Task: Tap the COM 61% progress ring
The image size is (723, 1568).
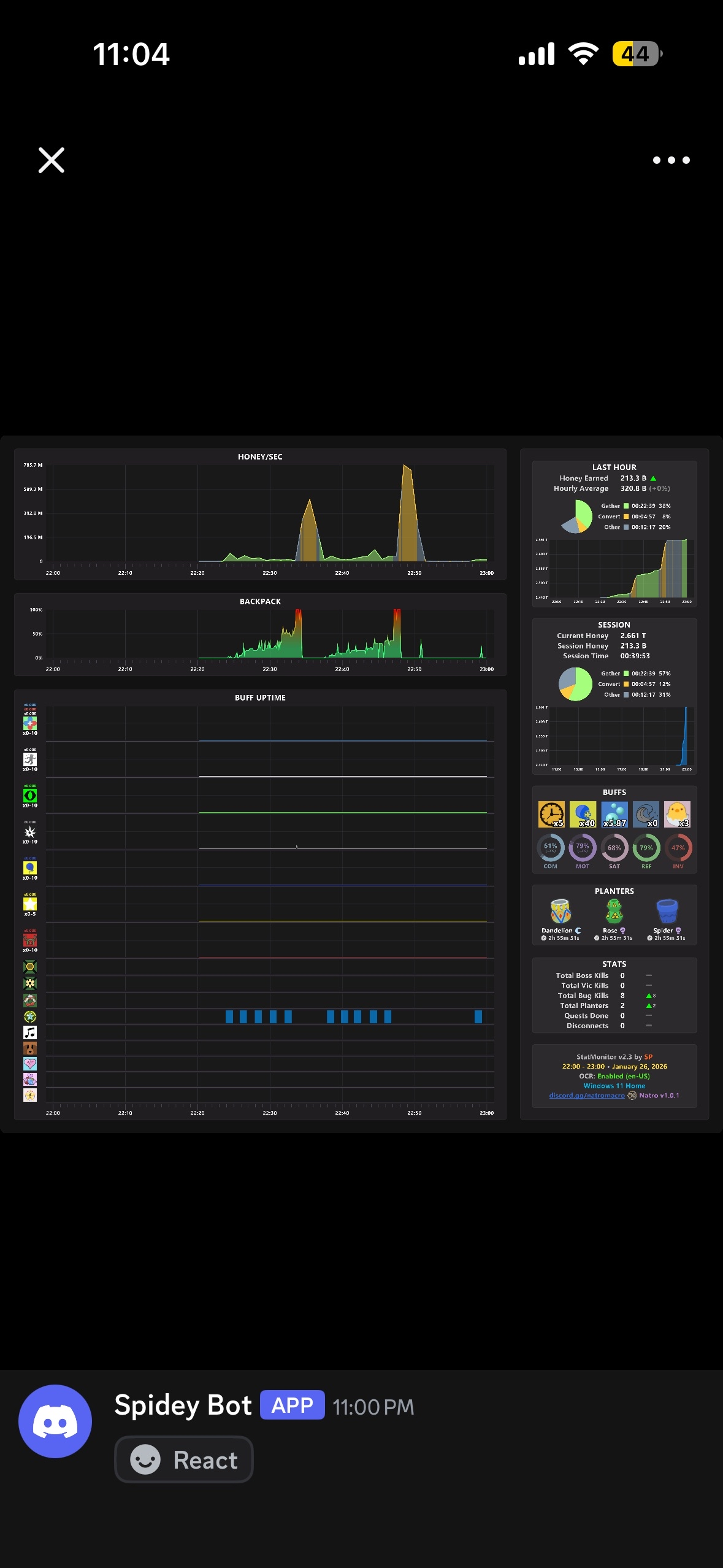Action: [551, 847]
